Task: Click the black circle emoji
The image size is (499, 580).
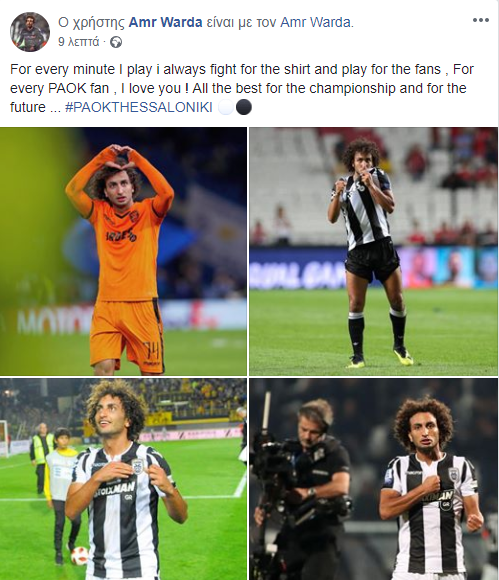Action: (244, 108)
